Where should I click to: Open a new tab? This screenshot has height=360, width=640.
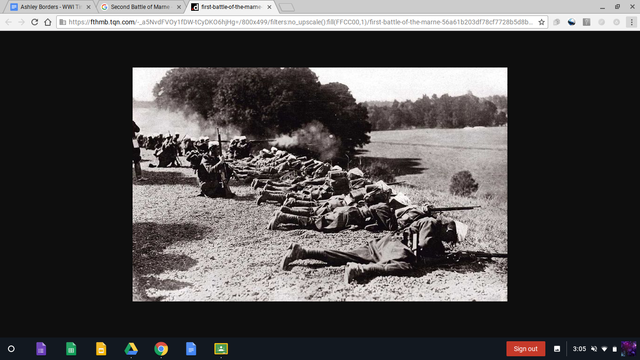[x=287, y=7]
